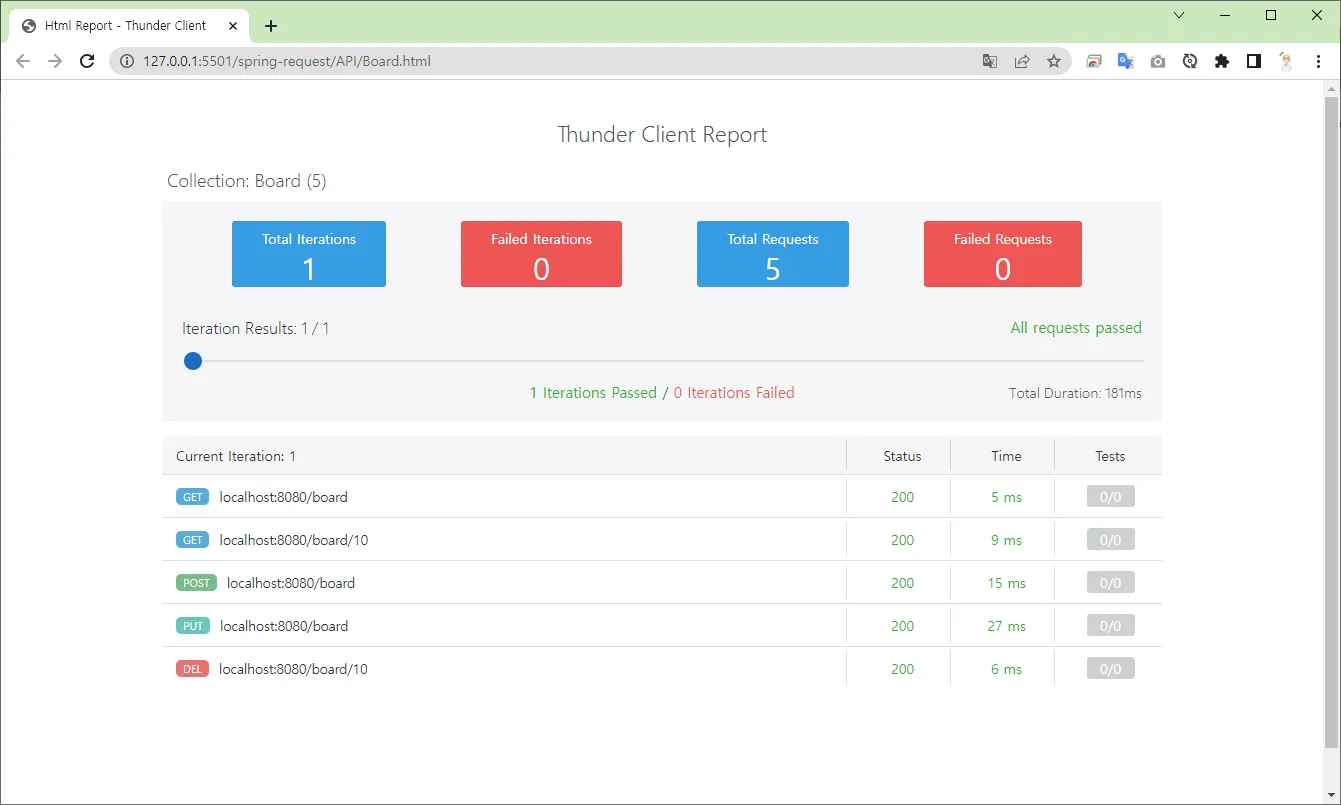The height and width of the screenshot is (805, 1341).
Task: Click the Failed Requests card
Action: (x=1003, y=254)
